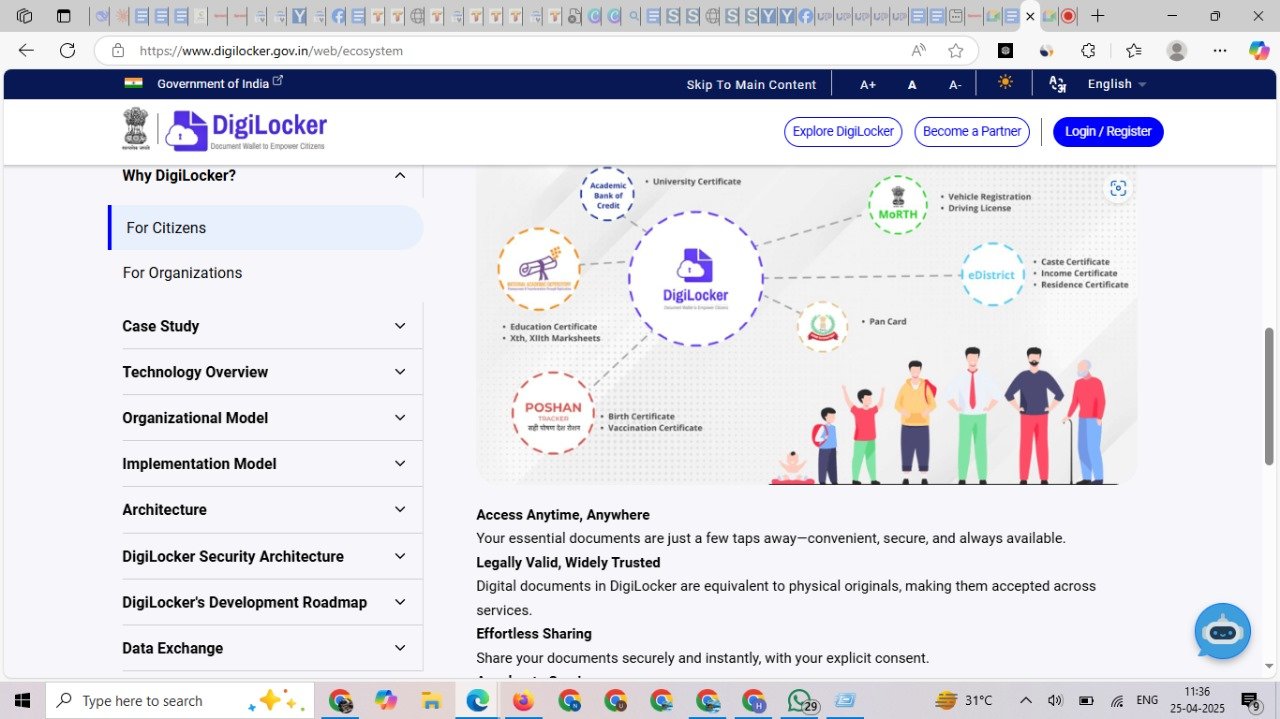Viewport: 1280px width, 719px height.
Task: Open the ENG input language indicator
Action: 1148,700
